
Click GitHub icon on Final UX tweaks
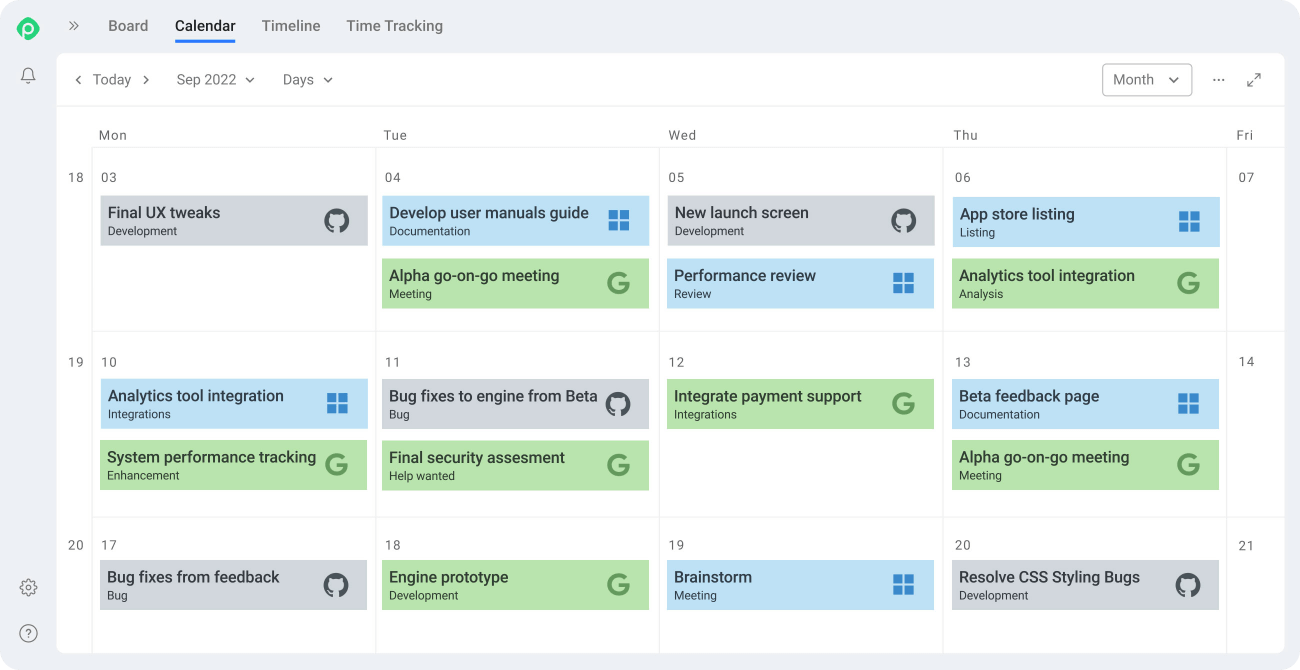click(337, 221)
